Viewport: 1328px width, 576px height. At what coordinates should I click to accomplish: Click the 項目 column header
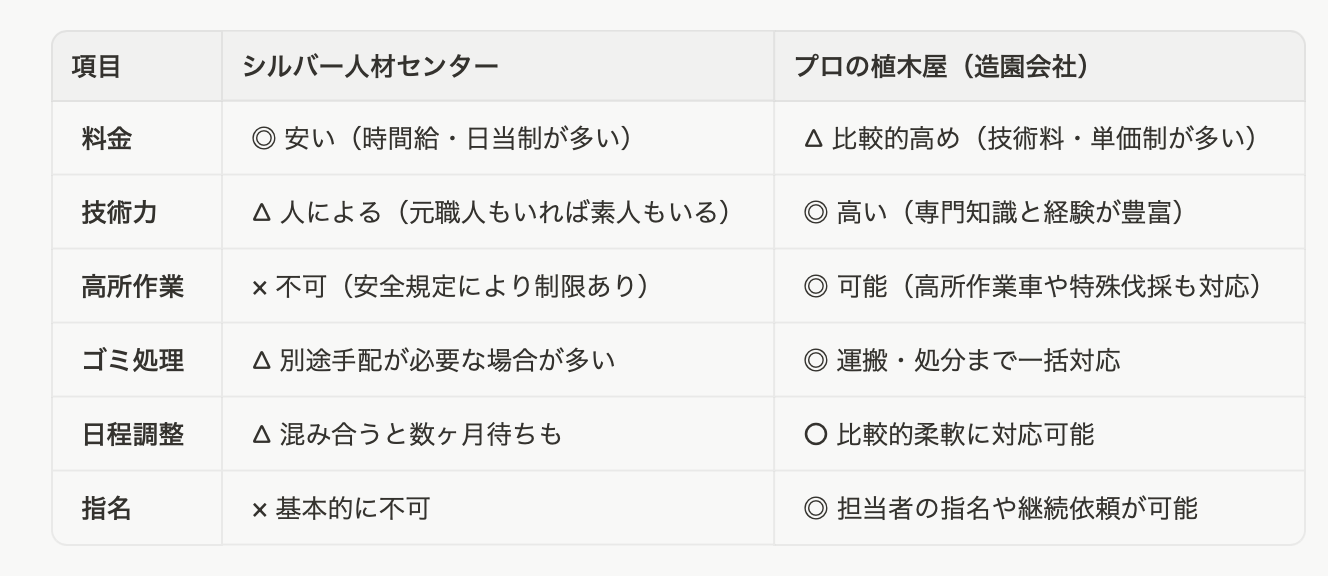point(96,66)
